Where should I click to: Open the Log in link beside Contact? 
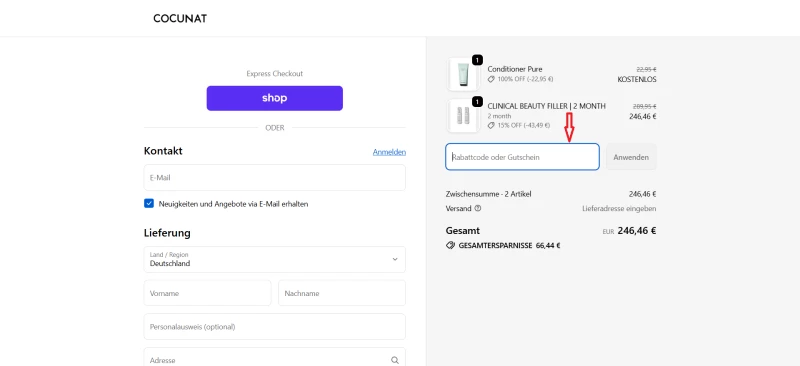[x=389, y=152]
